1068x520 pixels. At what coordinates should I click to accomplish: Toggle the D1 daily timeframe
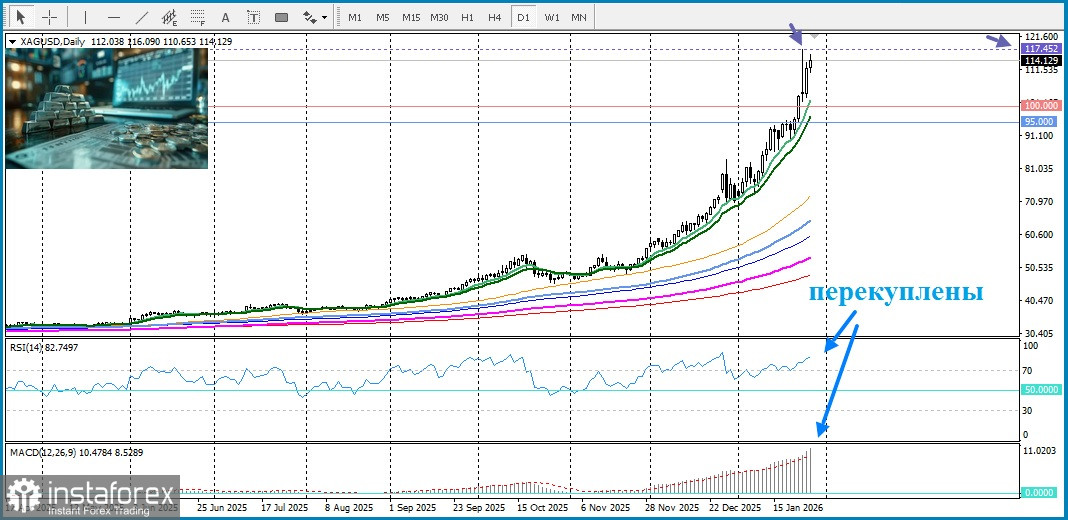coord(523,17)
